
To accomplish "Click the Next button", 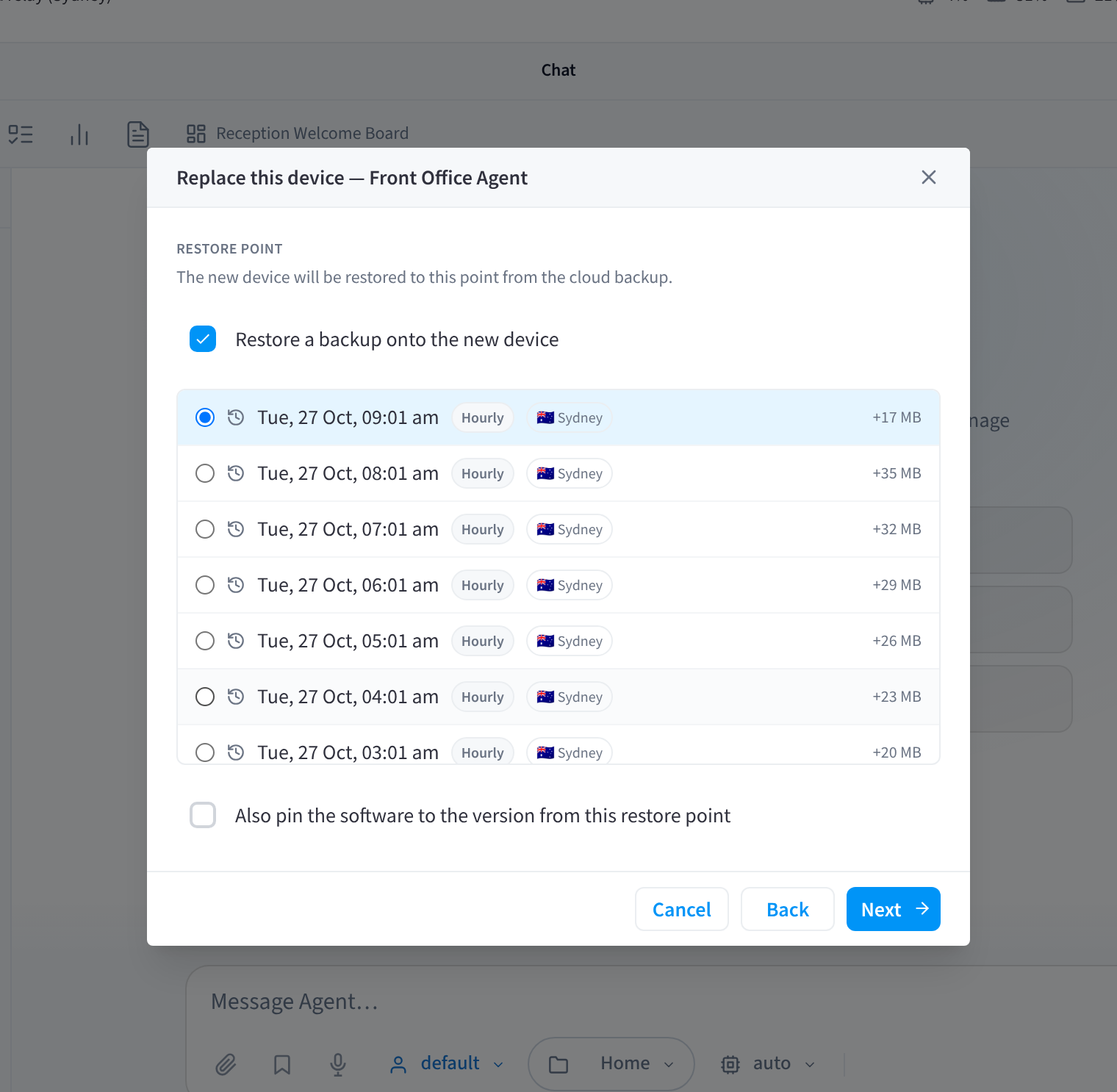I will [894, 909].
